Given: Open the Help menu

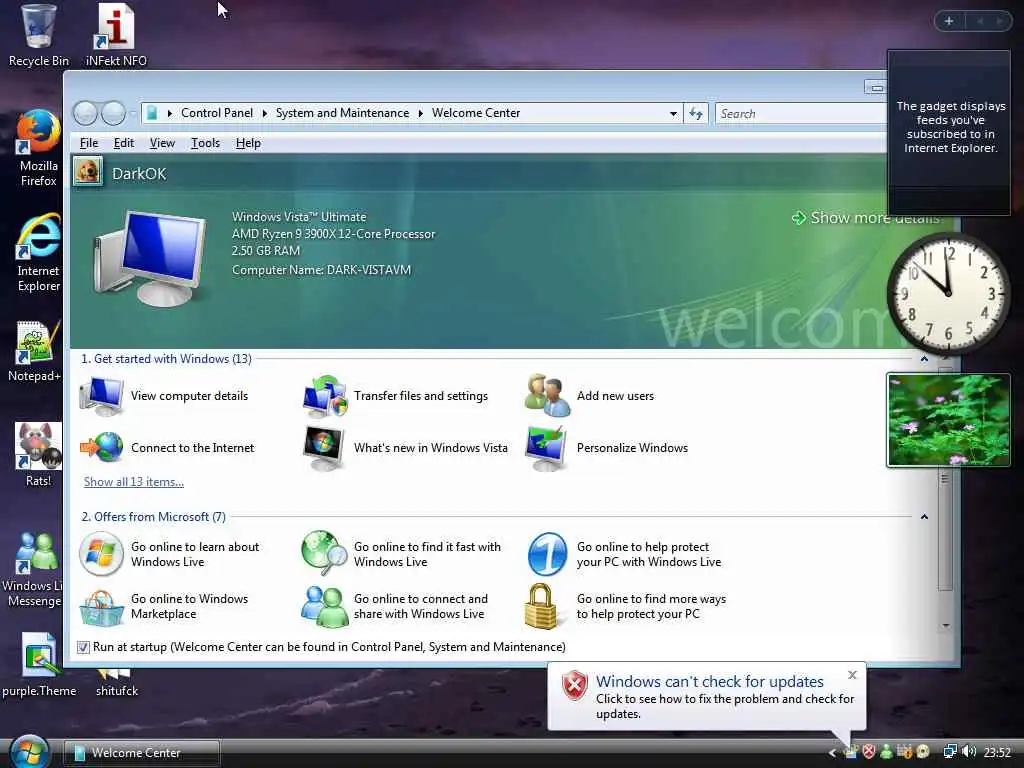Looking at the screenshot, I should point(248,143).
